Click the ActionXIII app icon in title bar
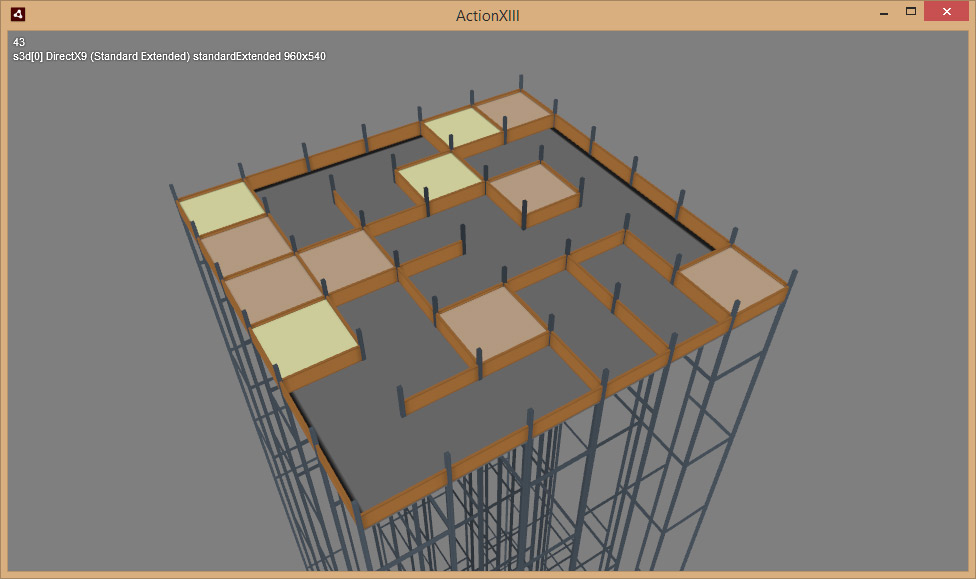 pyautogui.click(x=18, y=14)
